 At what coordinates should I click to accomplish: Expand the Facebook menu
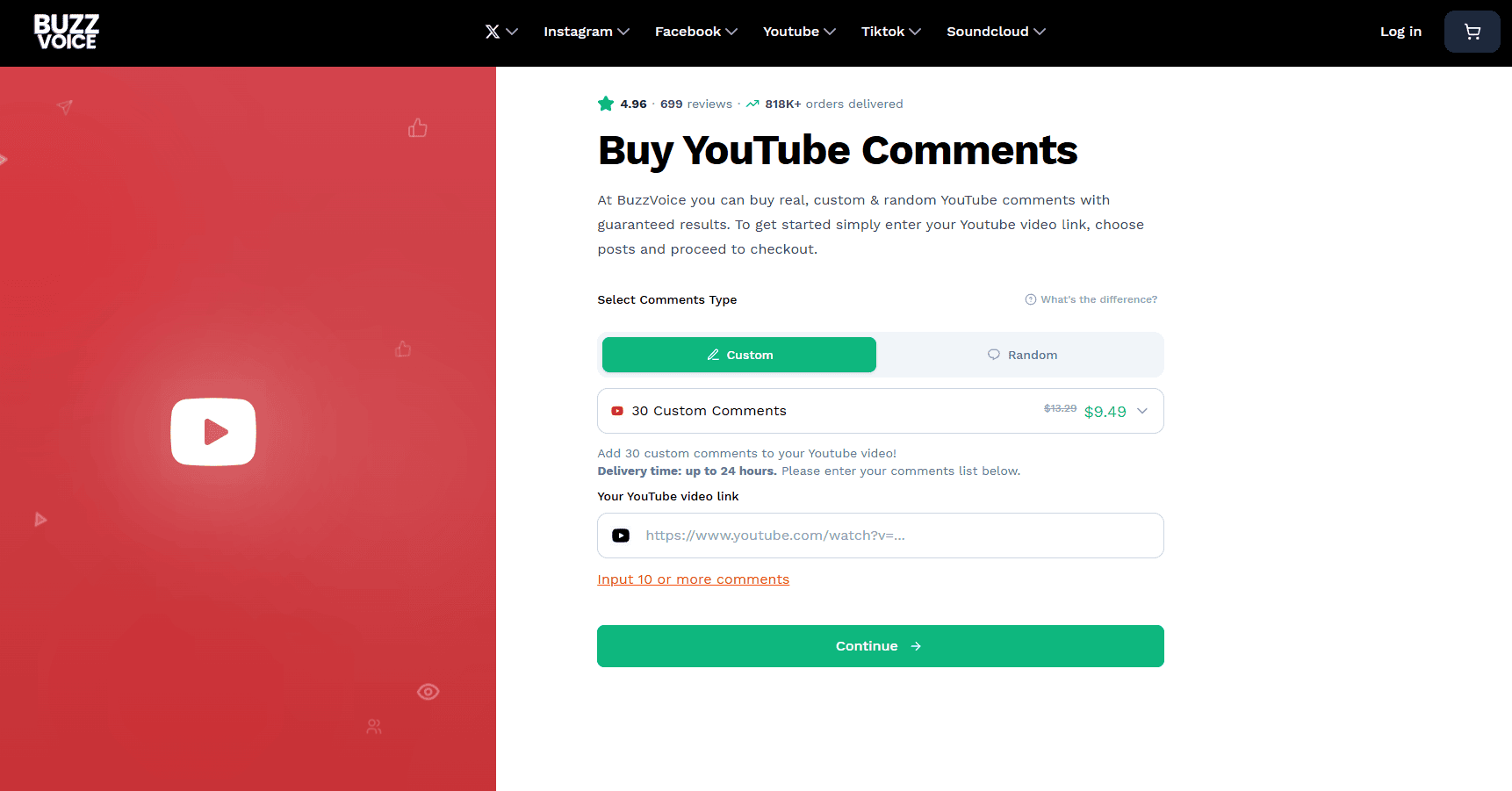point(696,32)
